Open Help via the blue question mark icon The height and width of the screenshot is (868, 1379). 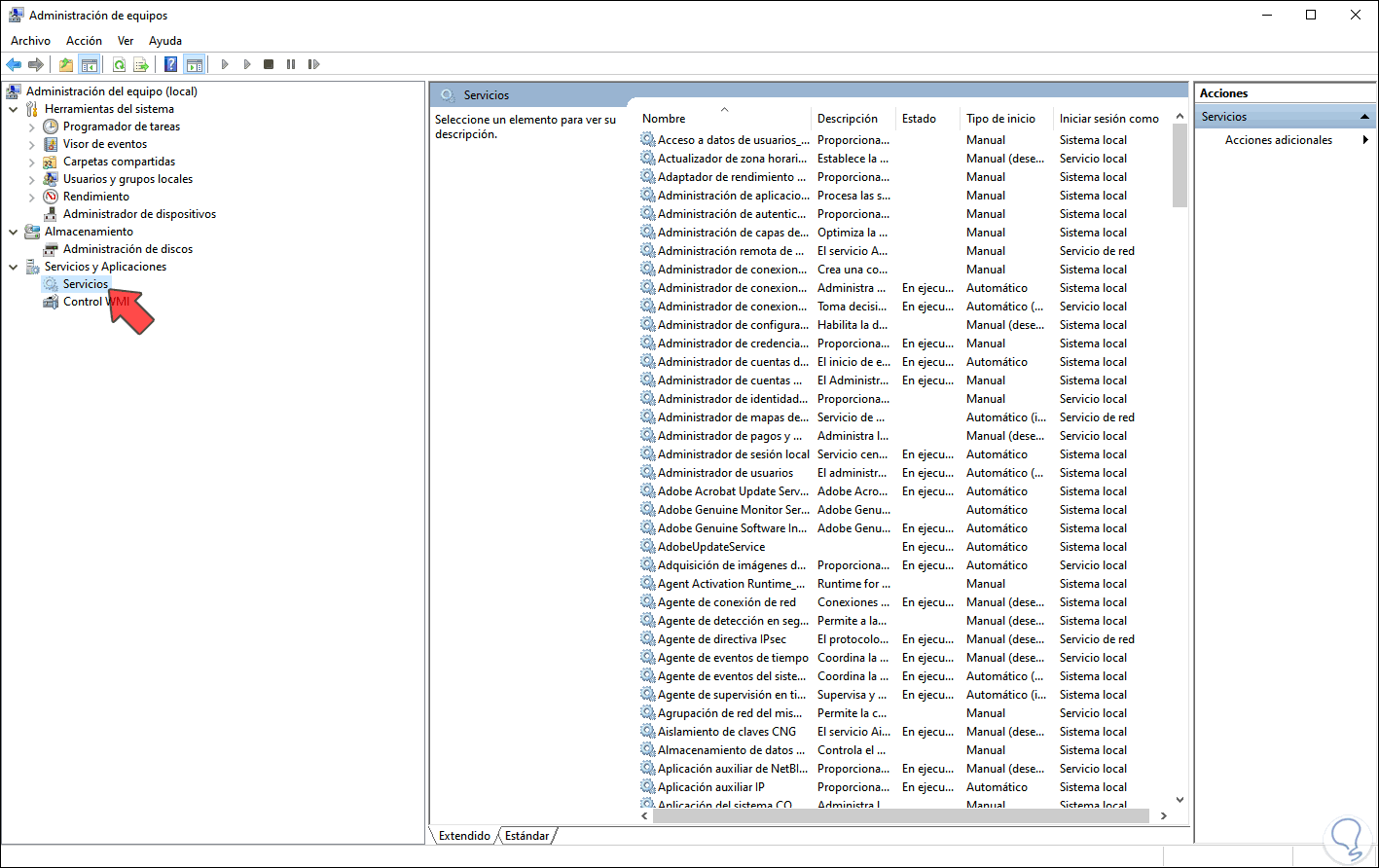pos(170,63)
